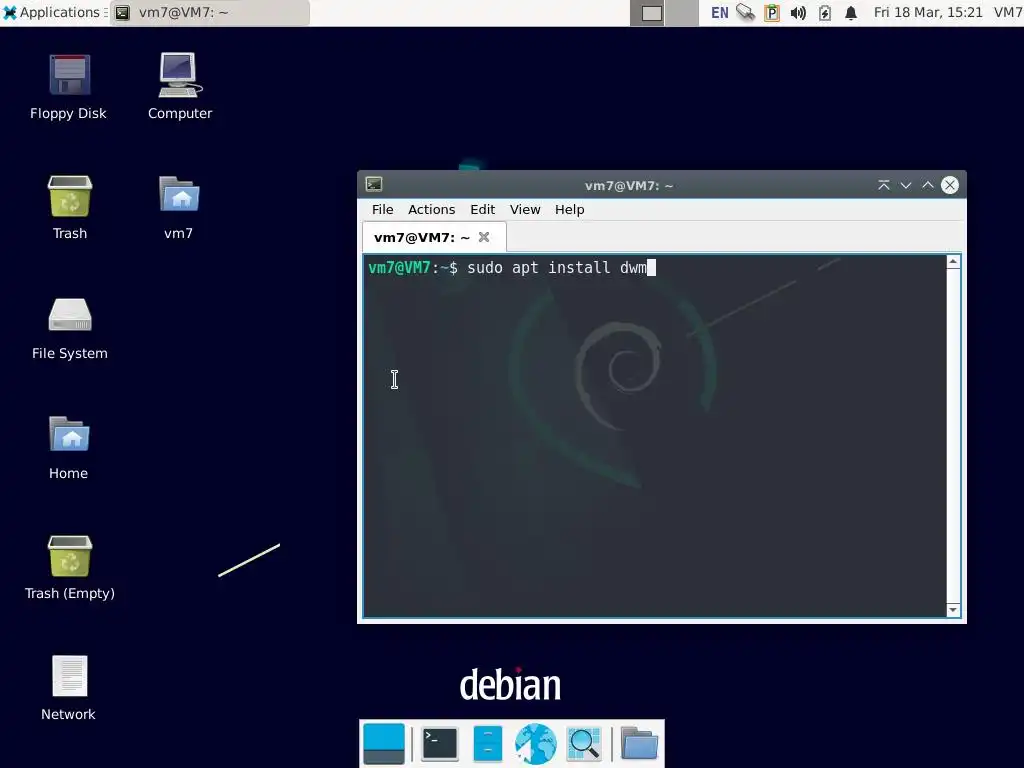Launch web browser globe icon in dock
The image size is (1024, 768).
click(536, 744)
